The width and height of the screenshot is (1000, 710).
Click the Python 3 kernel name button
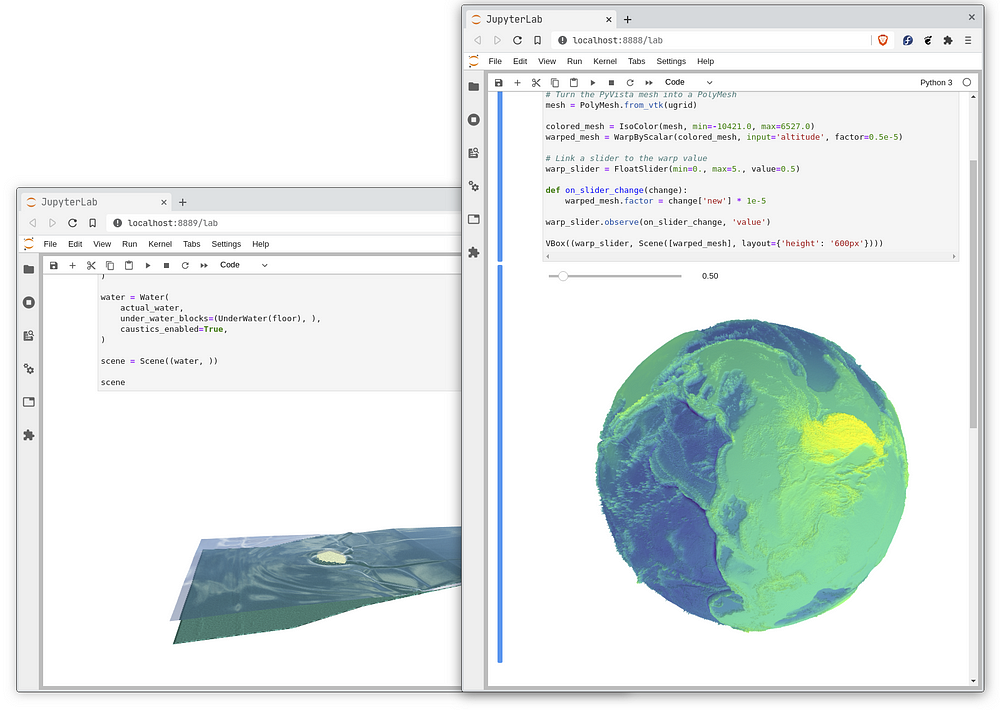pyautogui.click(x=936, y=83)
